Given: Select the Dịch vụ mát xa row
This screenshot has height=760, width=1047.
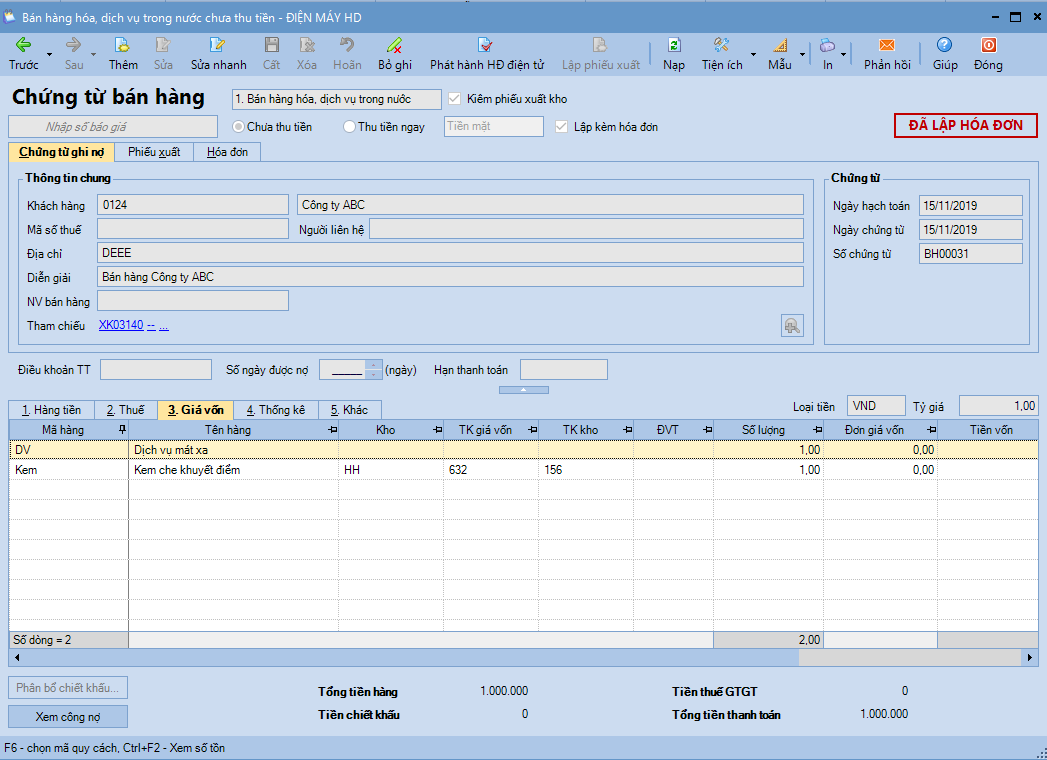Looking at the screenshot, I should (x=524, y=449).
